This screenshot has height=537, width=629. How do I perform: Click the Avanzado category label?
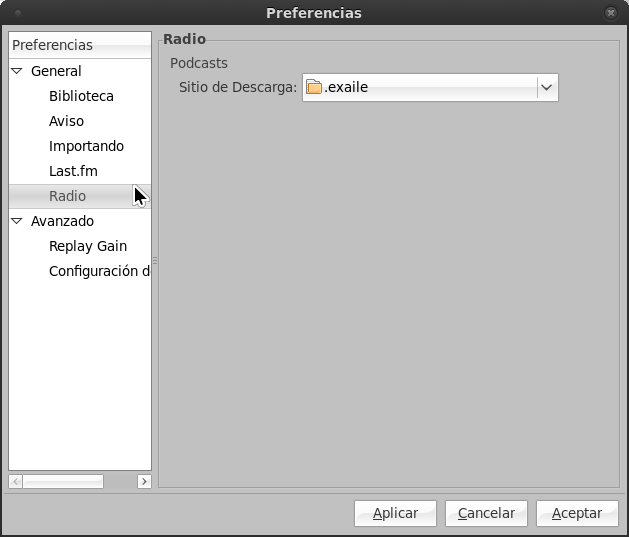(63, 221)
